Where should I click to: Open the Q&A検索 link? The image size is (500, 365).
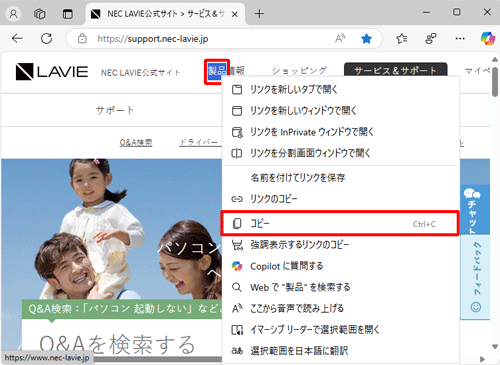click(136, 143)
